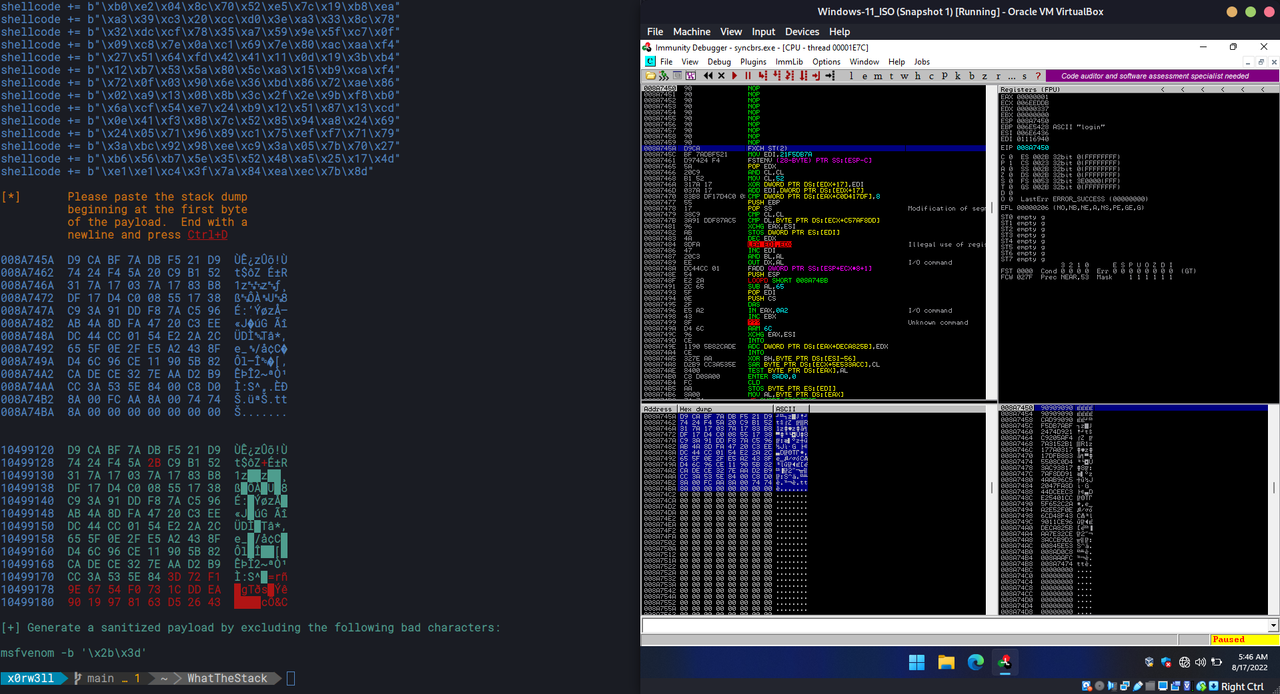
Task: Open the VirtualBox Devices menu
Action: [x=802, y=32]
